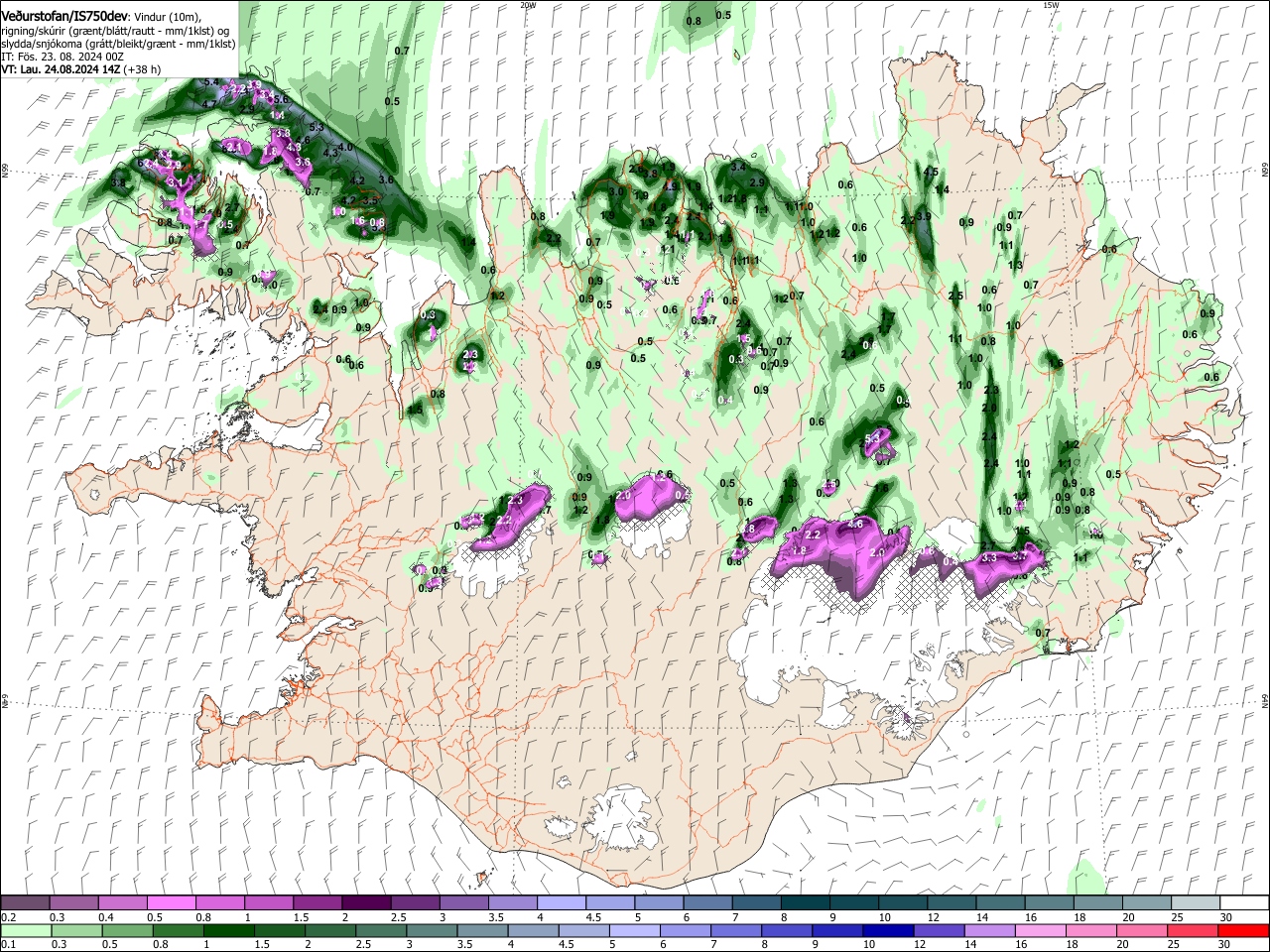This screenshot has width=1270, height=952.
Task: Pick the red lower legend swatch after 30
Action: [x=1243, y=930]
